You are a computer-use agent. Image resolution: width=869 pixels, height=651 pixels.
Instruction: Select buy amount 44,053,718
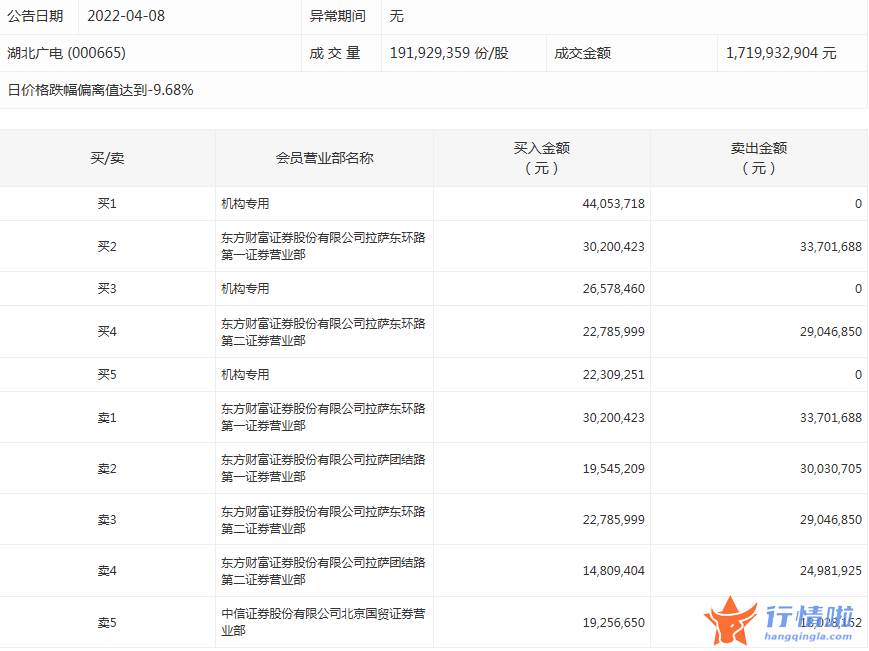pyautogui.click(x=614, y=204)
